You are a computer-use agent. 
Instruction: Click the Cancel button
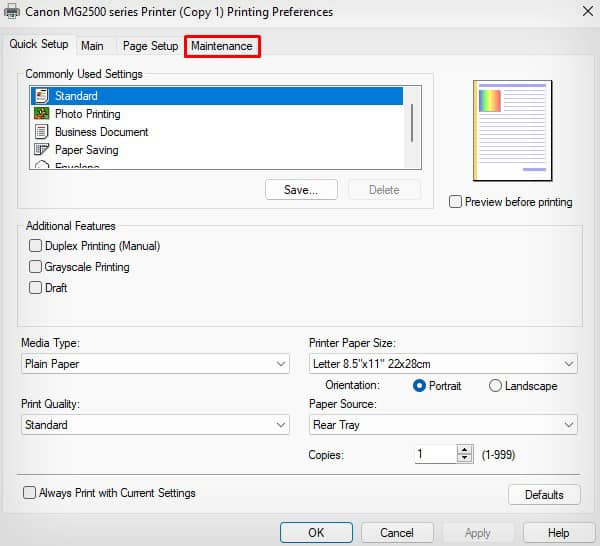[x=397, y=533]
